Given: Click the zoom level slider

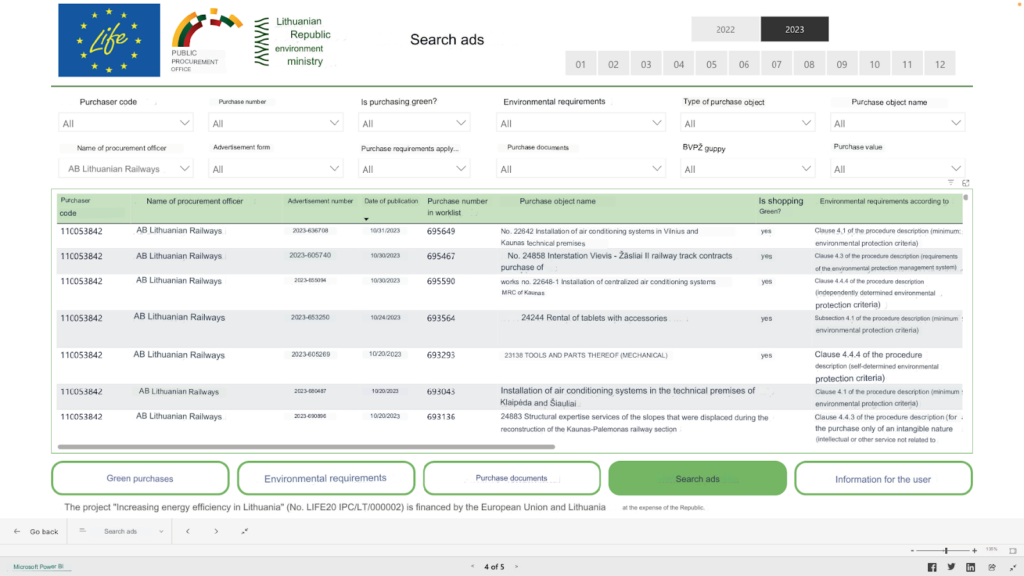Looking at the screenshot, I should [945, 550].
